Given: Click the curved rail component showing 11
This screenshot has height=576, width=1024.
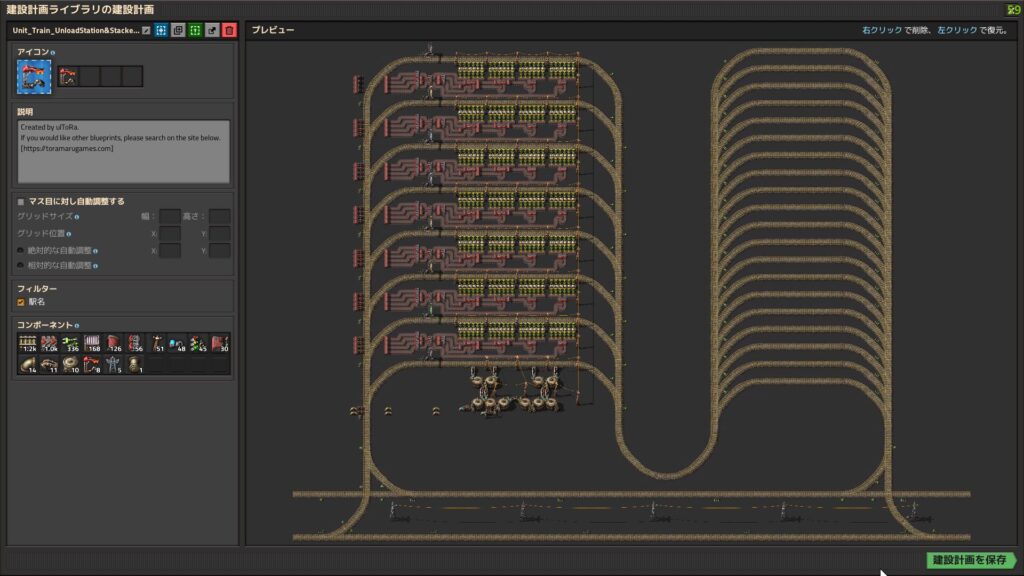Looking at the screenshot, I should click(x=49, y=364).
